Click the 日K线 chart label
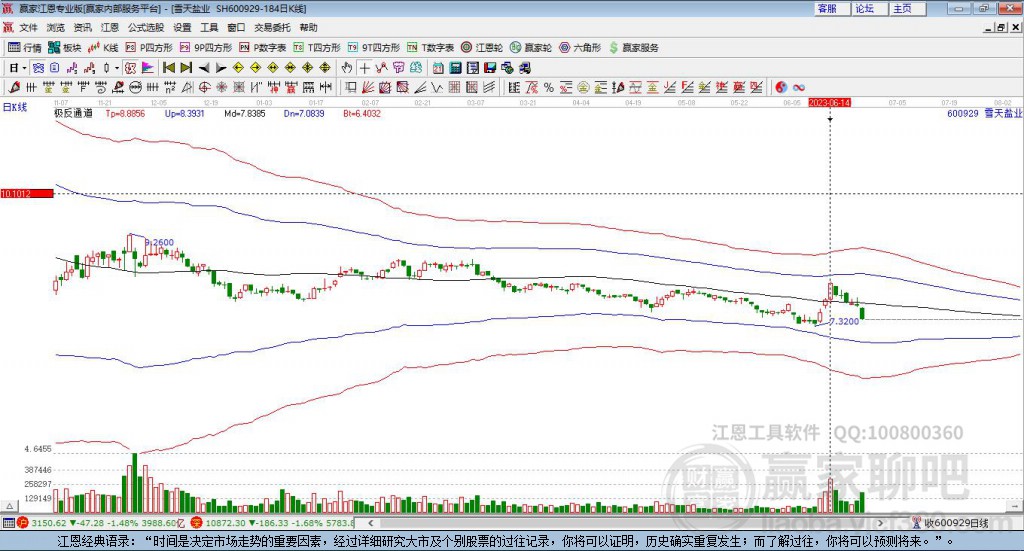The height and width of the screenshot is (551, 1024). tap(15, 107)
